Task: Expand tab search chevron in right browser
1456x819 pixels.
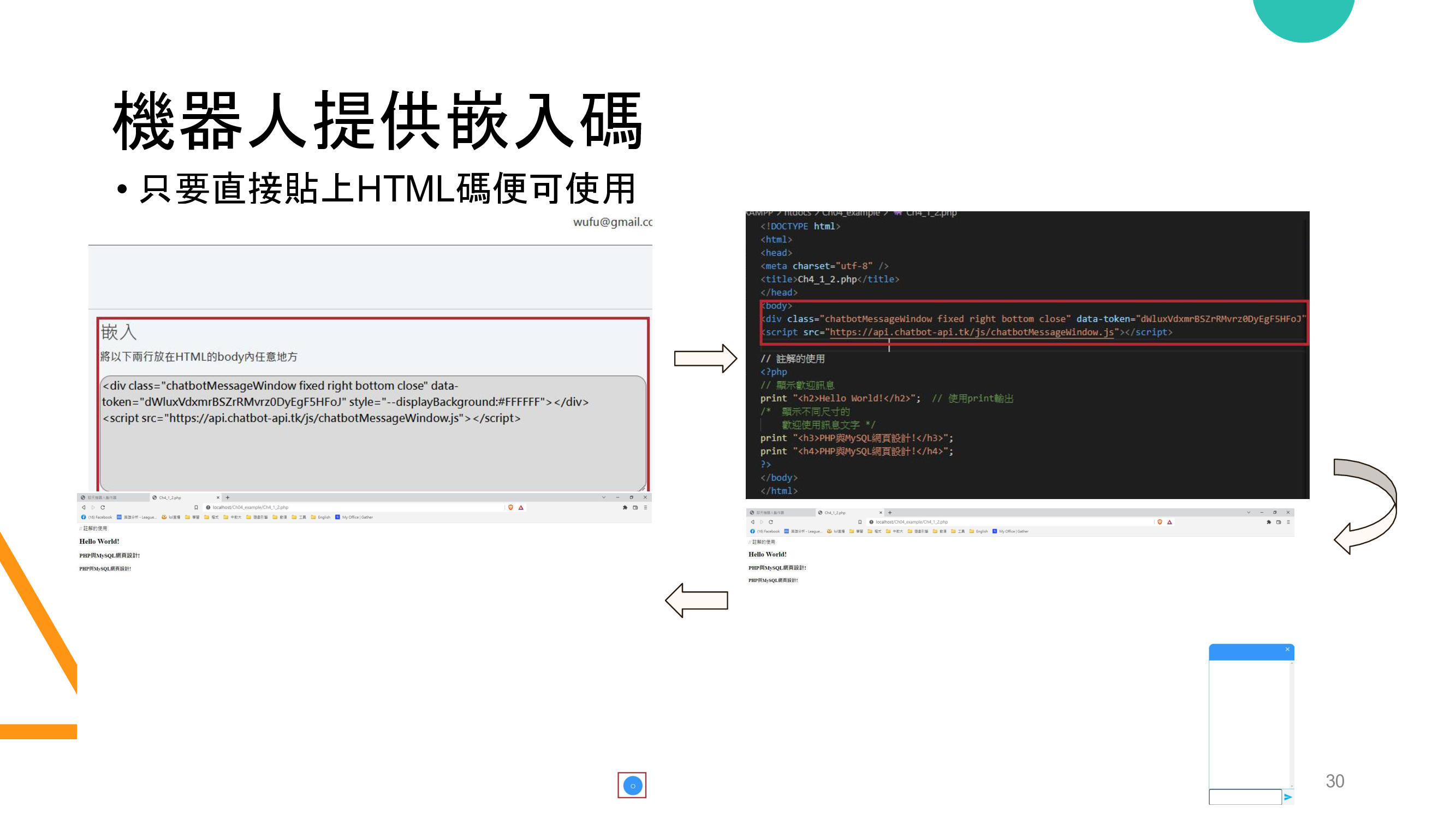Action: [x=1248, y=512]
